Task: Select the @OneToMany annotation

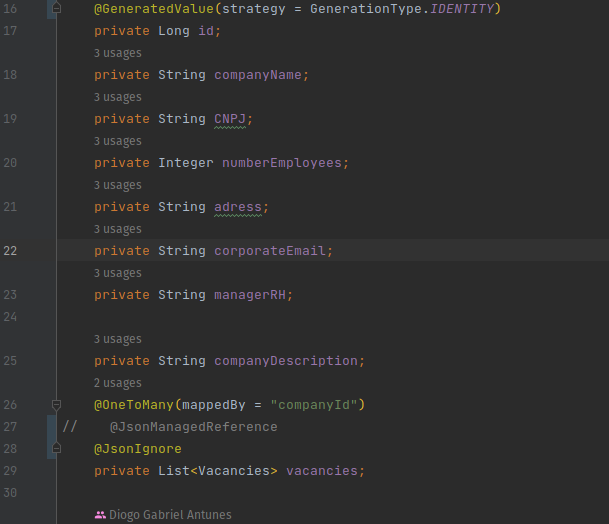Action: [x=134, y=405]
